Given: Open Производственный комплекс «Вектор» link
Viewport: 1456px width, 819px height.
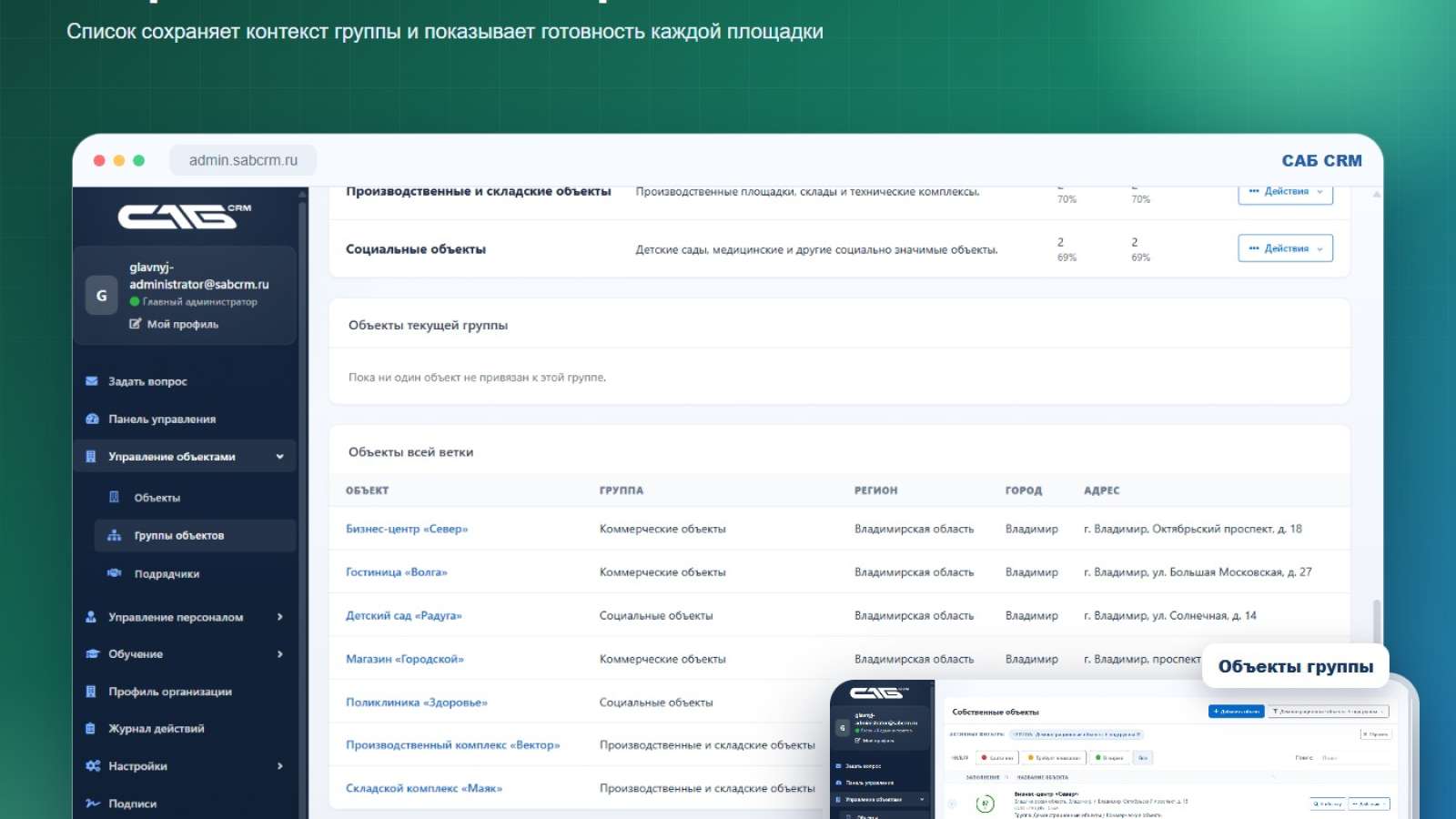Looking at the screenshot, I should [453, 745].
